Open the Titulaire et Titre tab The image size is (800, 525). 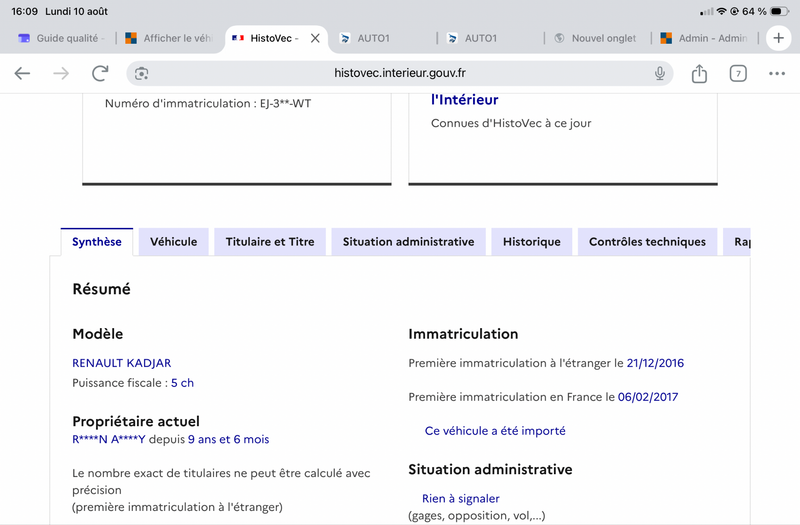pyautogui.click(x=270, y=242)
